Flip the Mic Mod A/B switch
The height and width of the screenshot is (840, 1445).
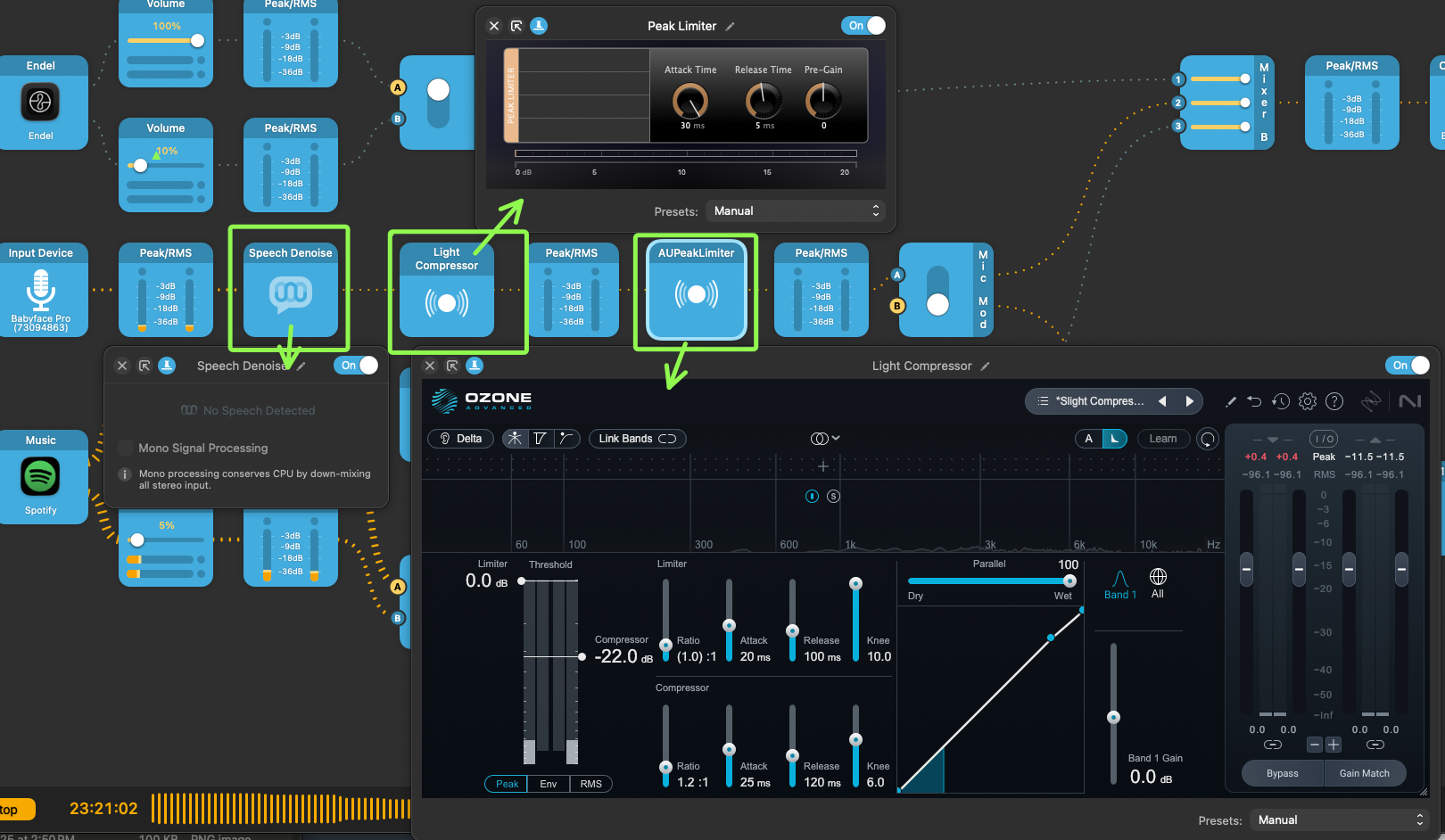pos(937,290)
